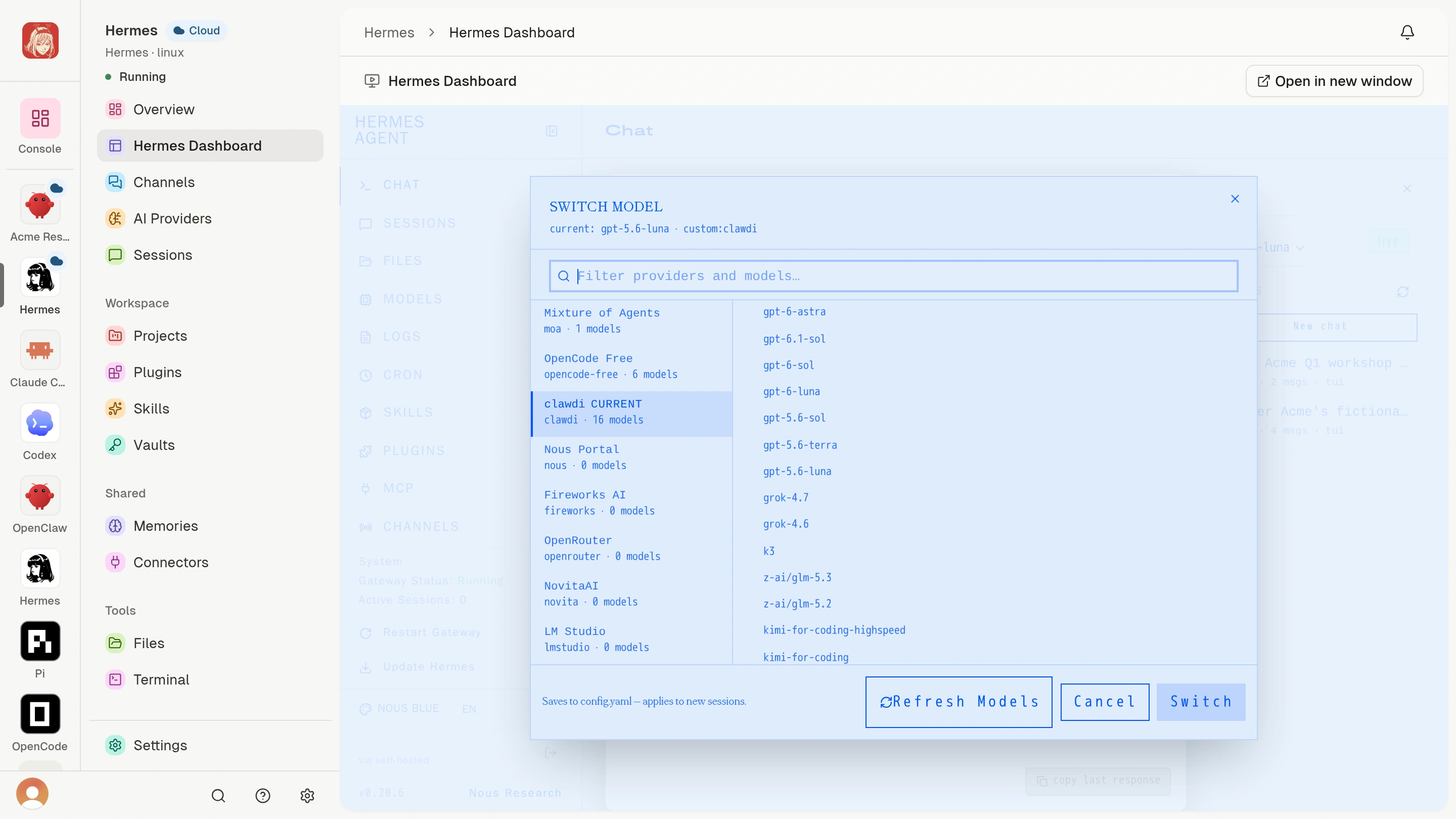The image size is (1456, 819).
Task: Click the Cloud badge next to Hermes
Action: [196, 30]
